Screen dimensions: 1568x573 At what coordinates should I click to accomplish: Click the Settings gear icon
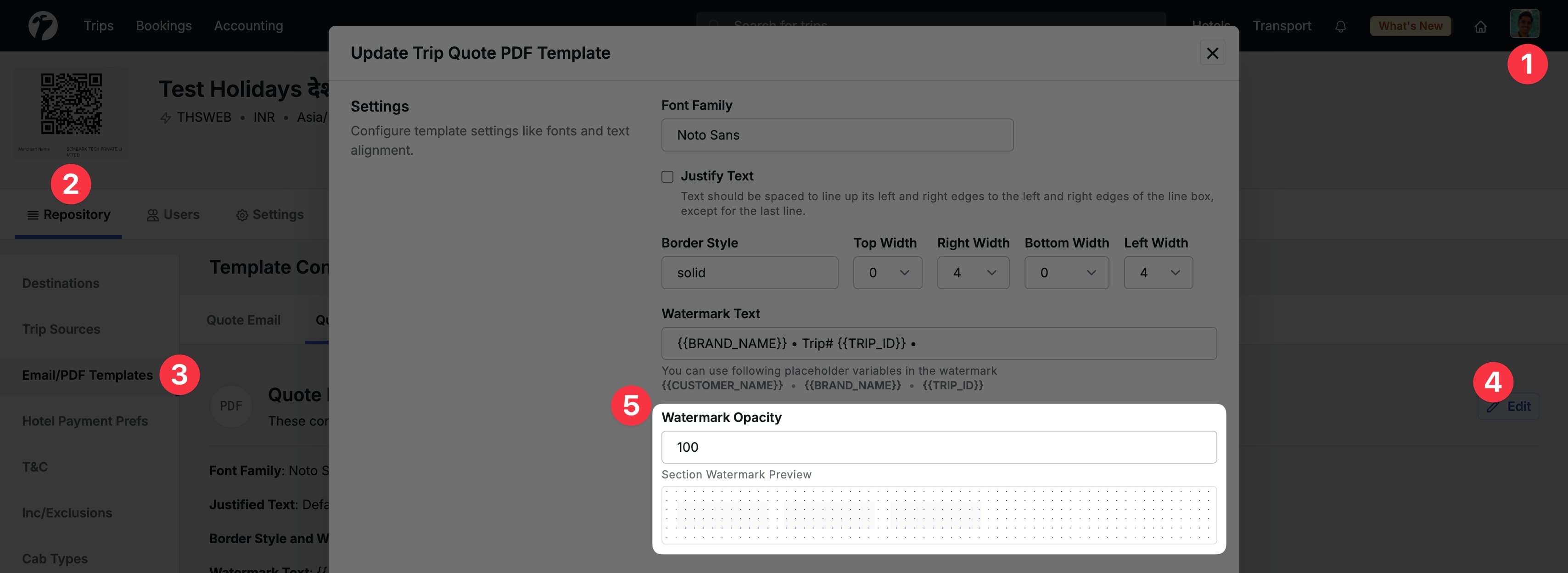(x=241, y=215)
